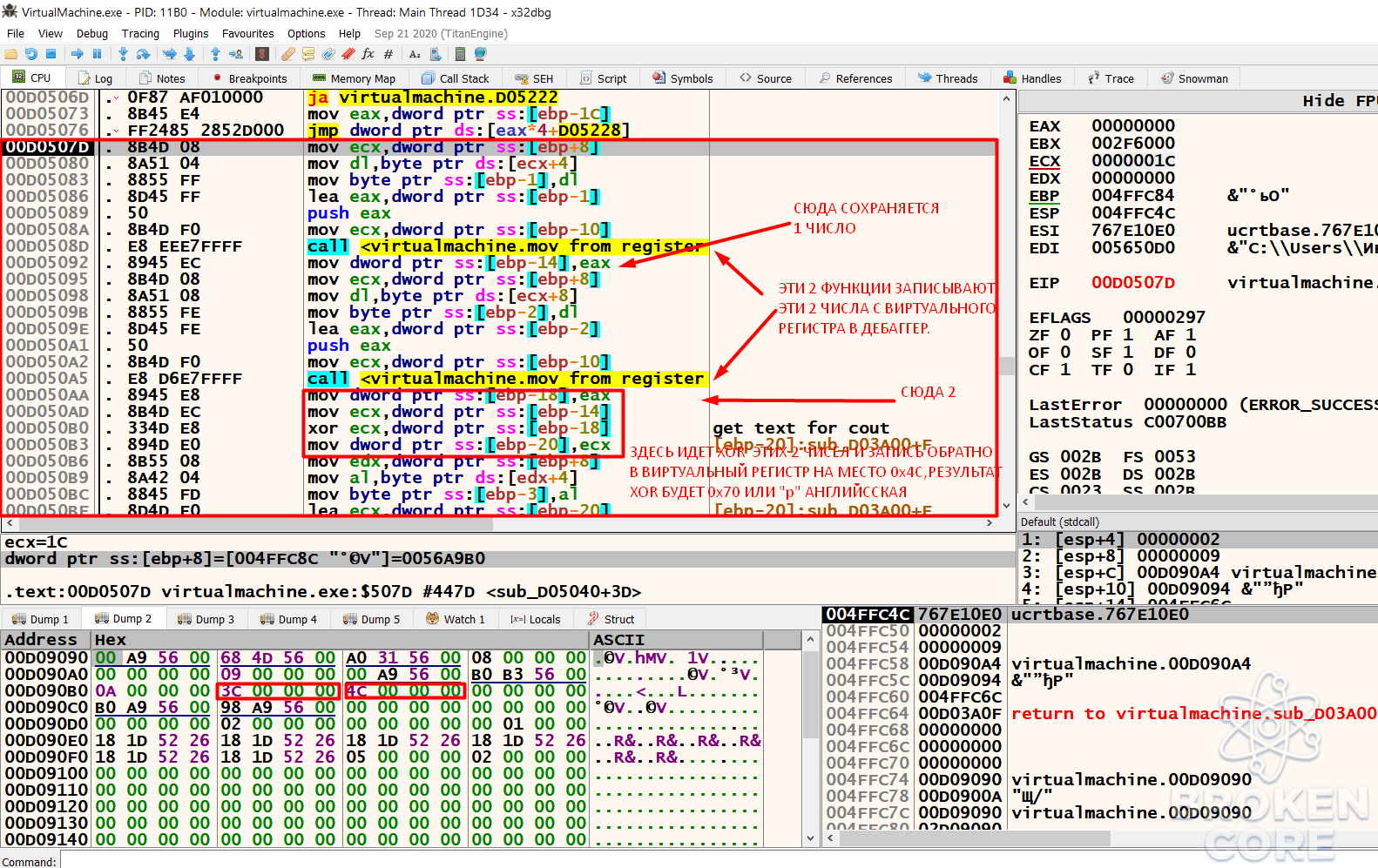Open Functions list via fx icon
Image resolution: width=1378 pixels, height=868 pixels.
[368, 54]
